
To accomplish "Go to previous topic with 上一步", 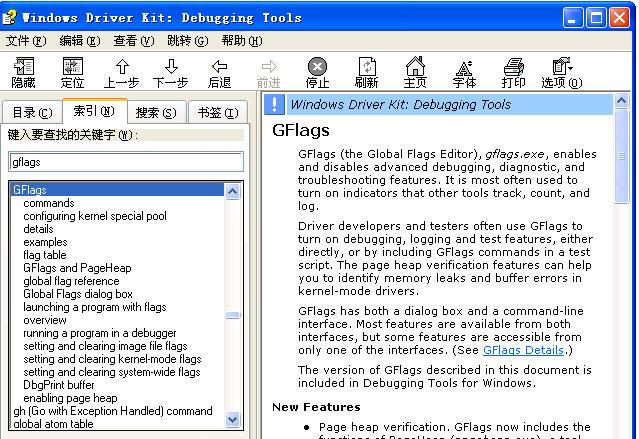I will pyautogui.click(x=121, y=73).
